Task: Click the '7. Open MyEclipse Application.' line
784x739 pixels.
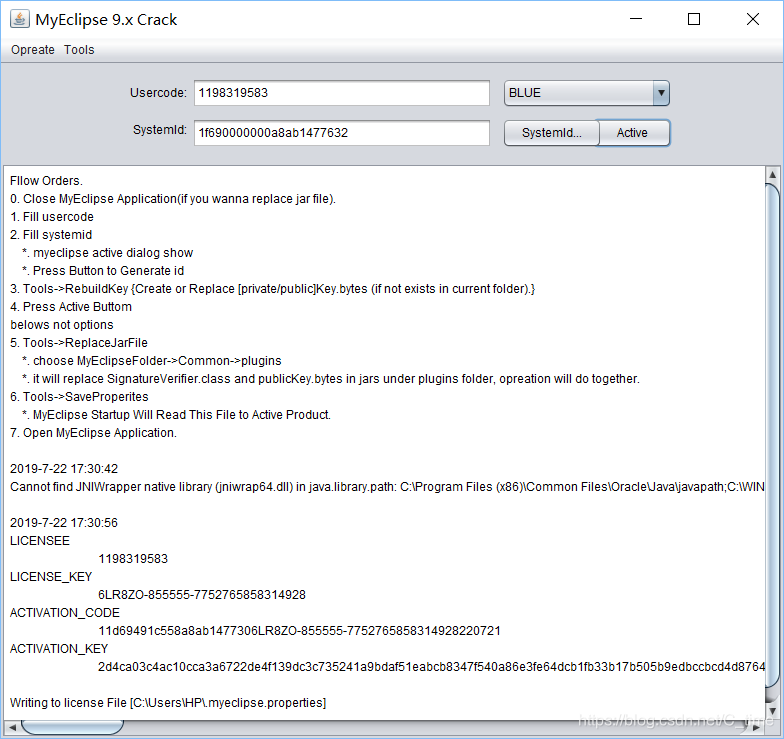Action: [x=94, y=432]
